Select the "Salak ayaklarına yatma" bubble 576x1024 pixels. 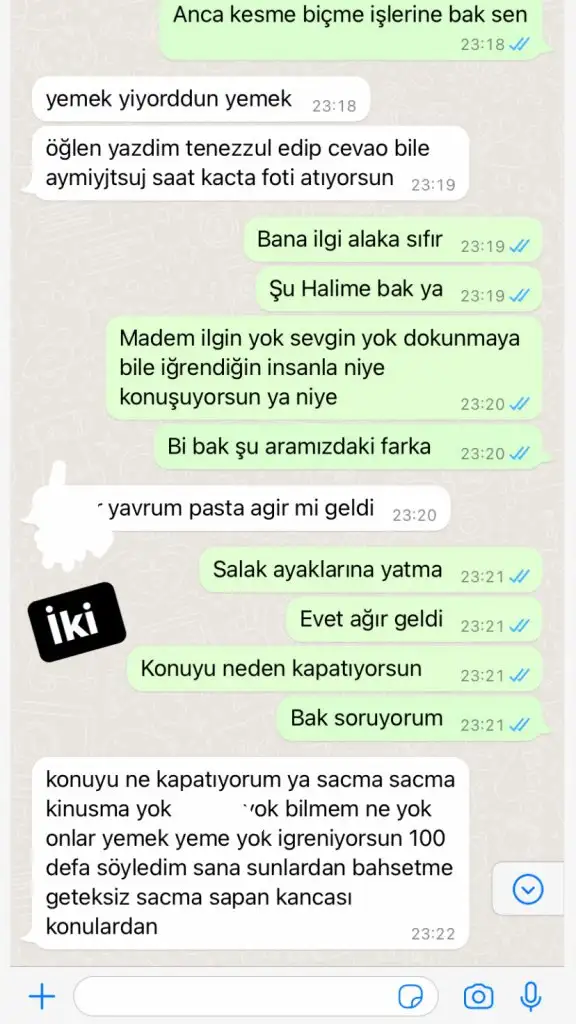(370, 570)
